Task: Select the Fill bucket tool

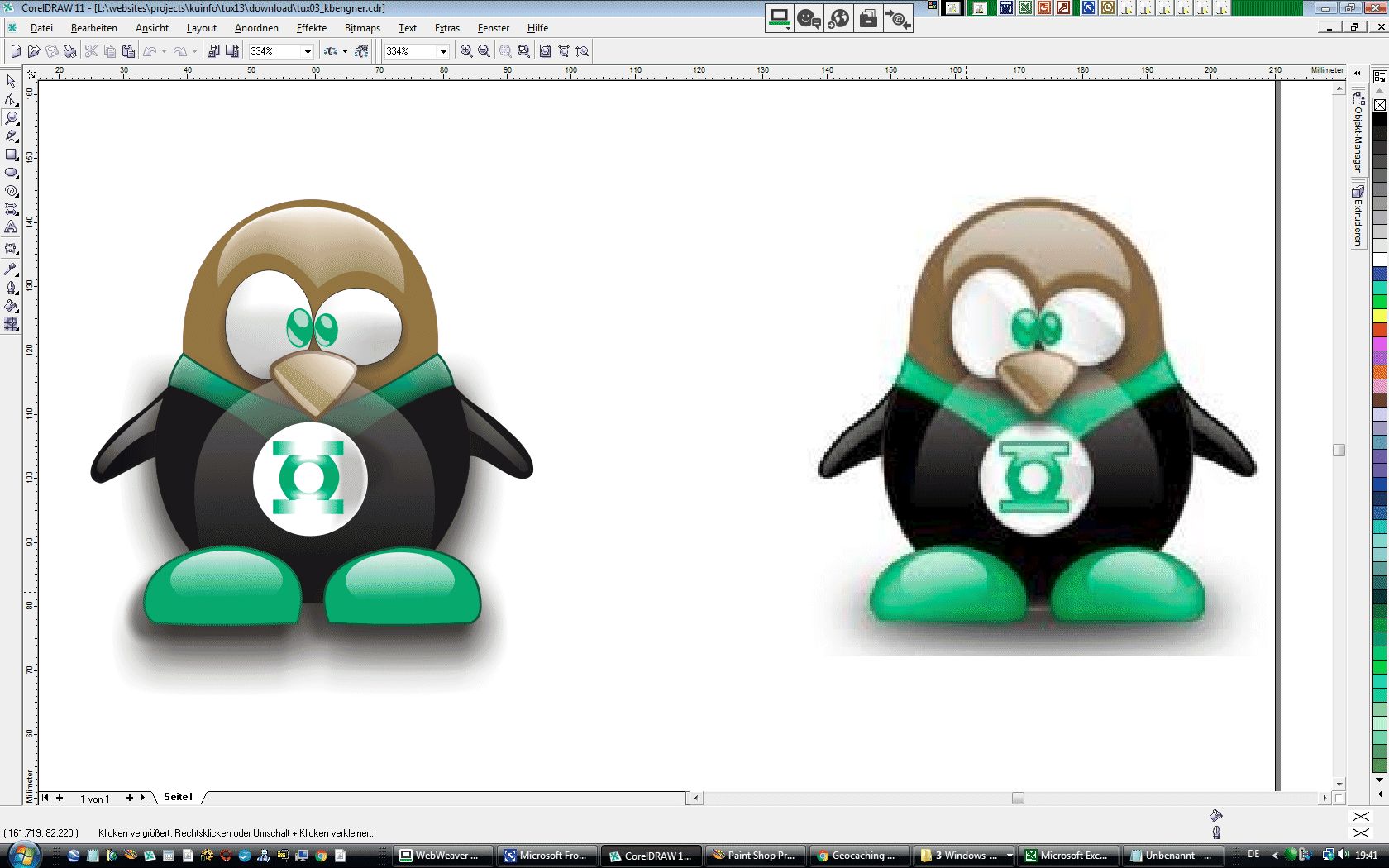Action: point(11,306)
